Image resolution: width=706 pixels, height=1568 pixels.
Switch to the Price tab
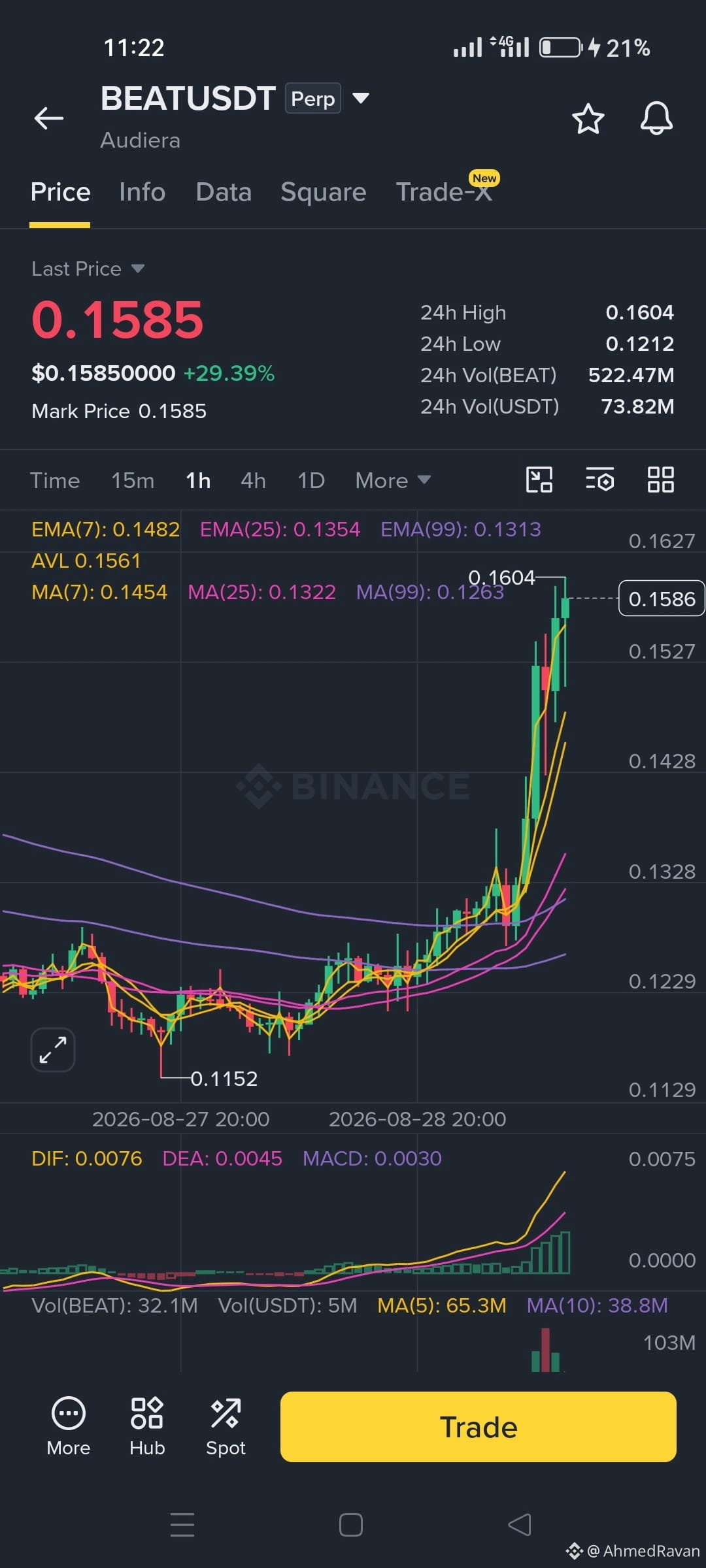tap(60, 192)
